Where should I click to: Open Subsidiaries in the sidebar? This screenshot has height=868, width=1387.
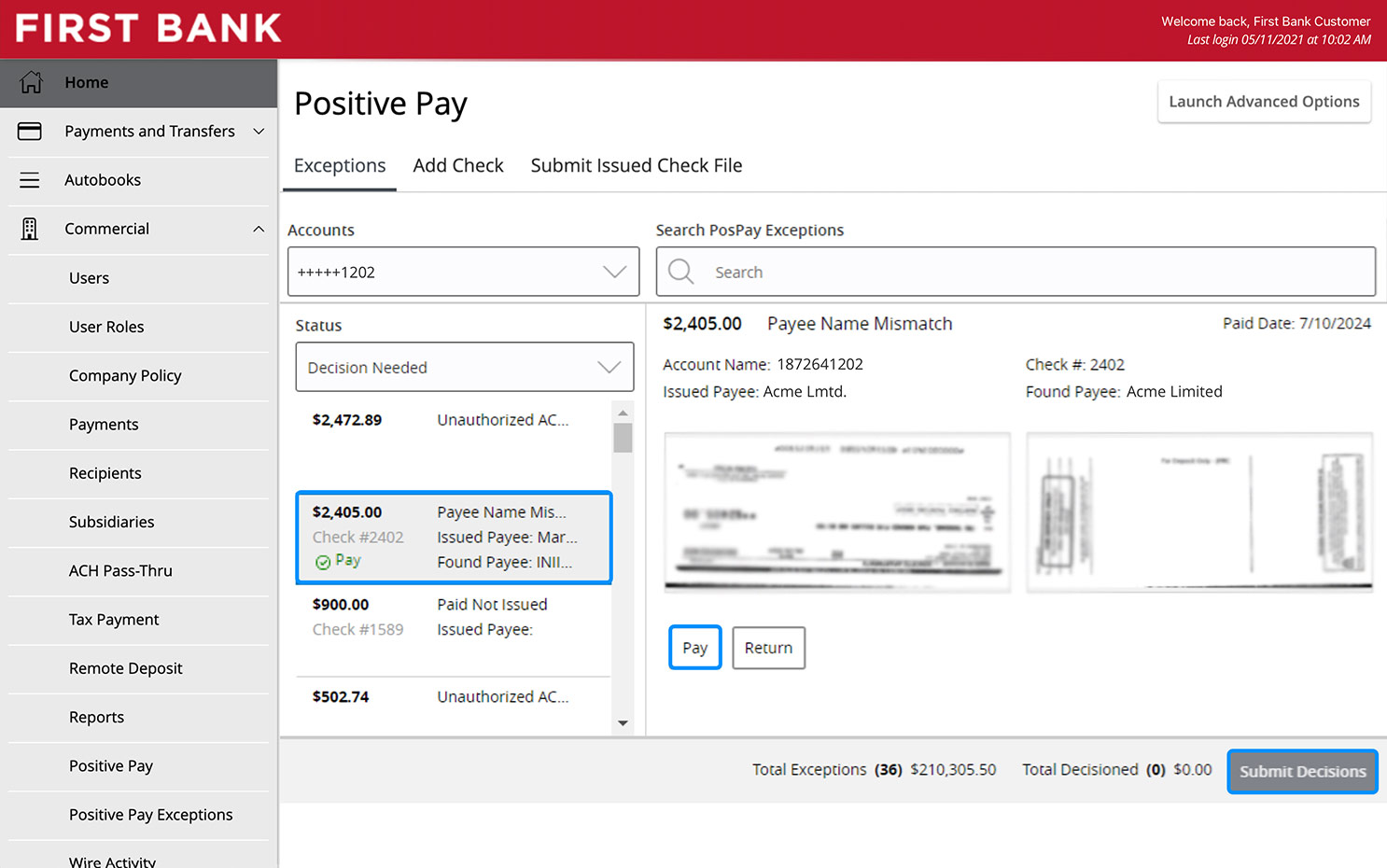139,522
